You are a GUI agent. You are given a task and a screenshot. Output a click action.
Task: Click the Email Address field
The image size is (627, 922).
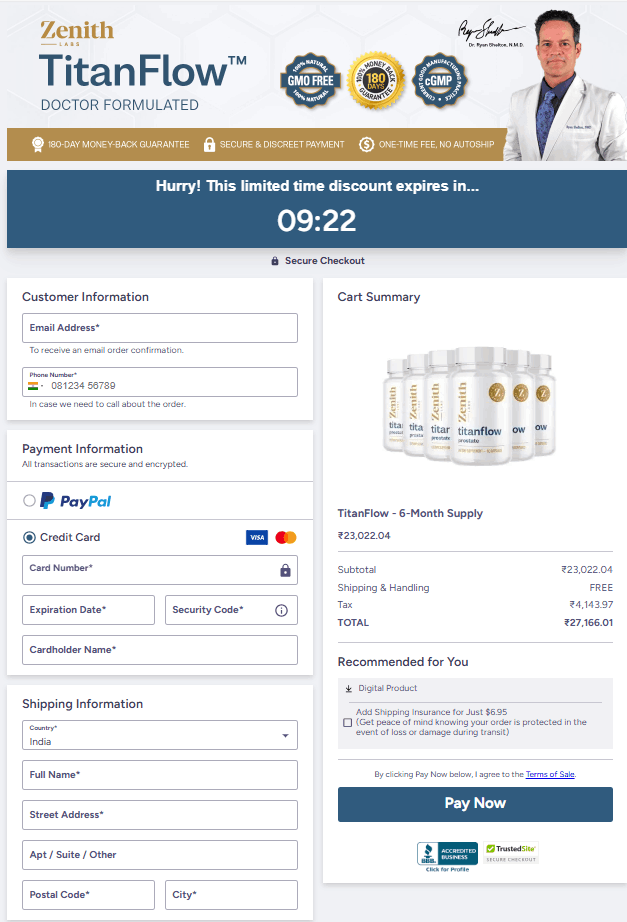point(160,328)
